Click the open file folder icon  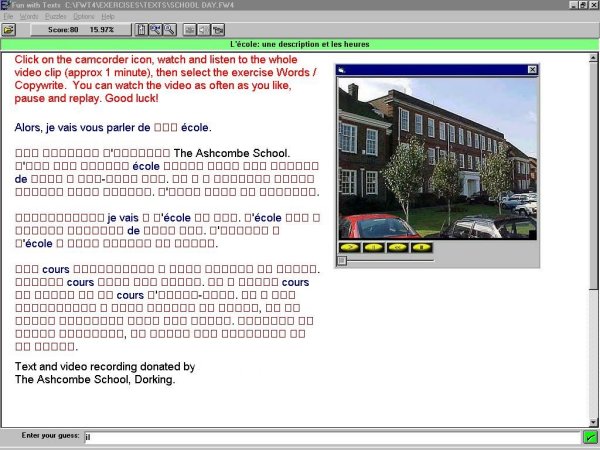pyautogui.click(x=9, y=30)
